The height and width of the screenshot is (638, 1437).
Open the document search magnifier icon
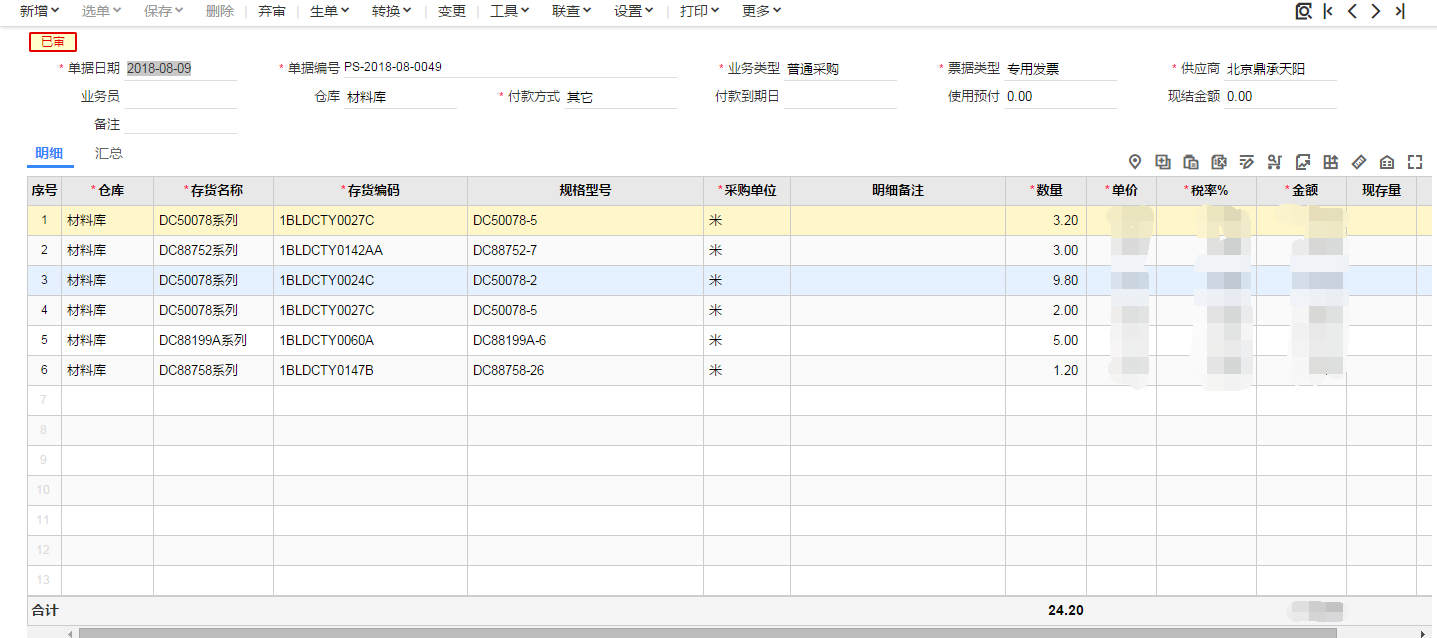[1303, 11]
